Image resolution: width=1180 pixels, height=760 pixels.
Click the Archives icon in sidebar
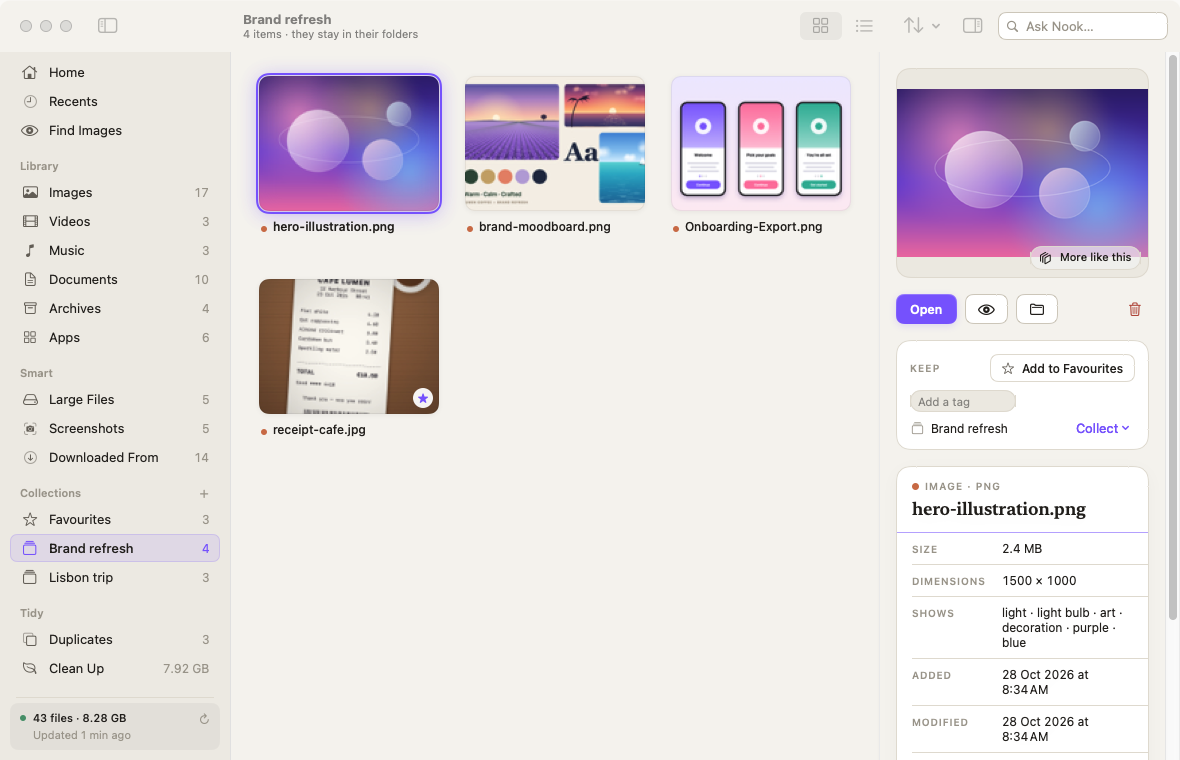pyautogui.click(x=30, y=309)
